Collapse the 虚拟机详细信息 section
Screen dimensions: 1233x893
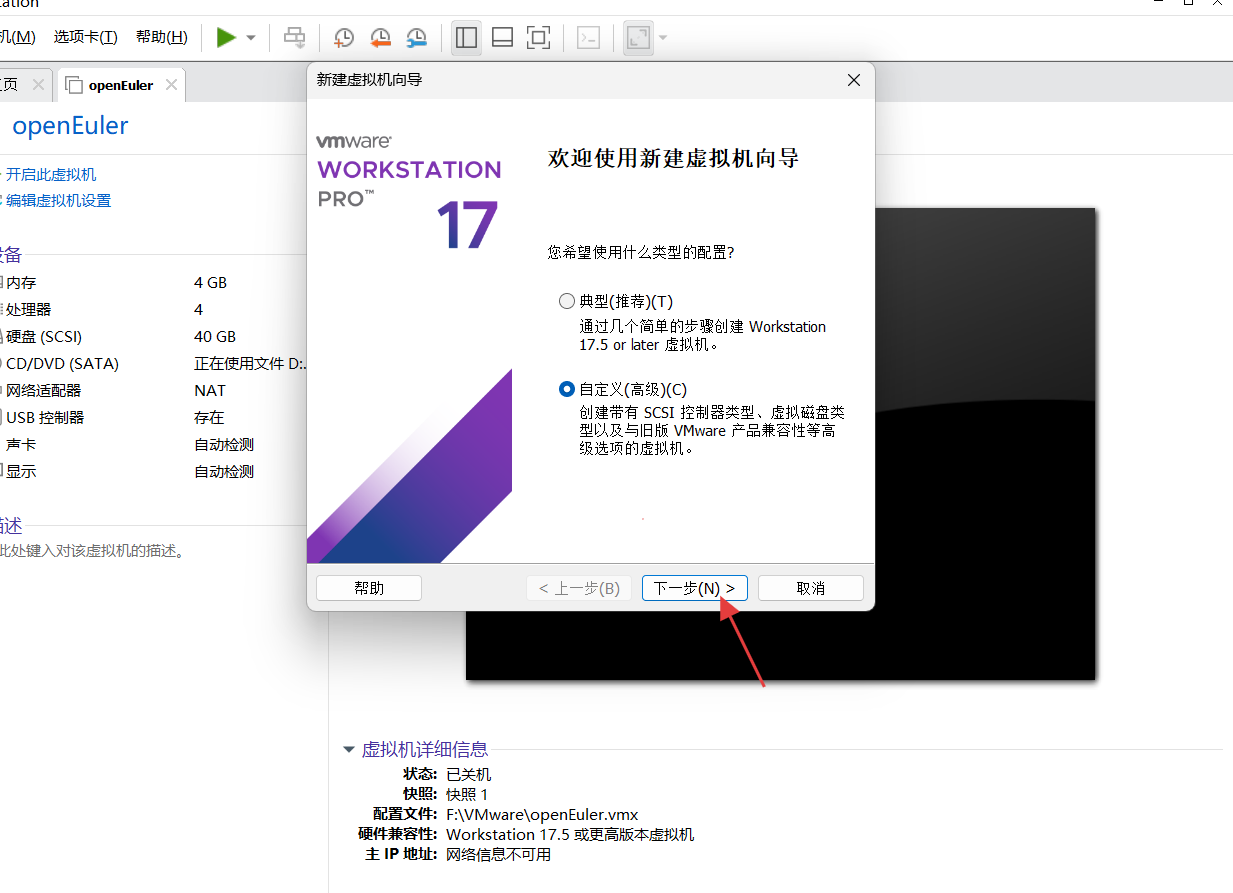[348, 749]
